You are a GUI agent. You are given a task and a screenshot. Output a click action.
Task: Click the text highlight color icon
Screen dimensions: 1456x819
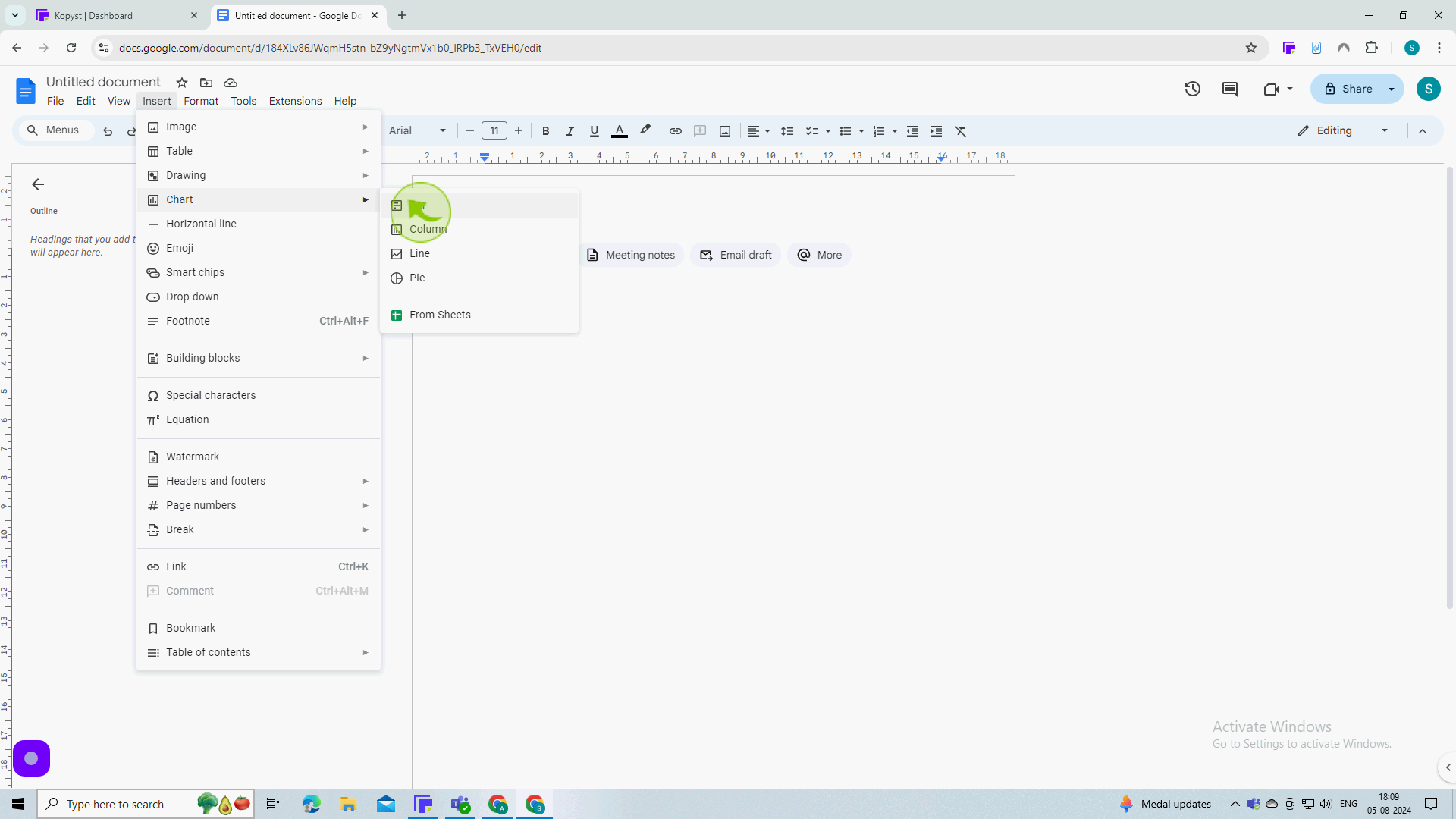coord(645,130)
